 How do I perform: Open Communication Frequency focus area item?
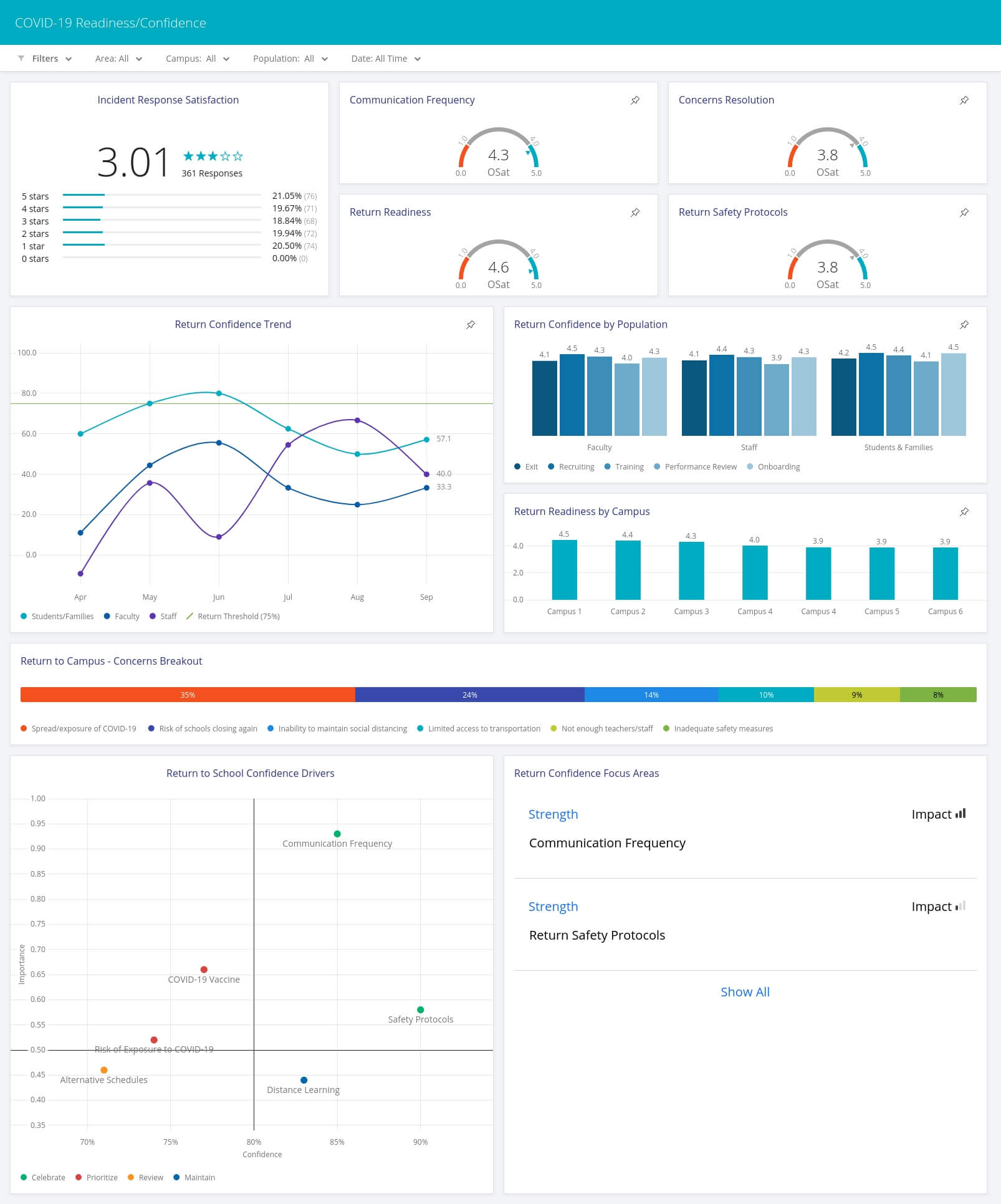607,842
